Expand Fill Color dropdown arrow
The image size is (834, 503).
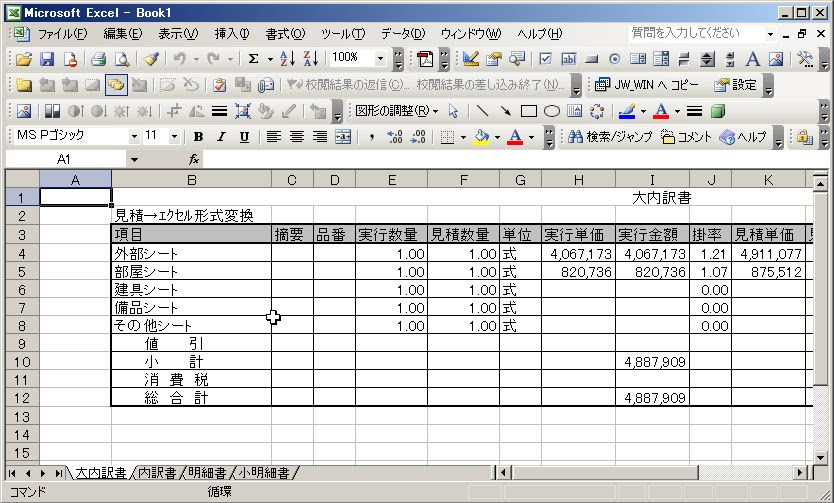[497, 137]
